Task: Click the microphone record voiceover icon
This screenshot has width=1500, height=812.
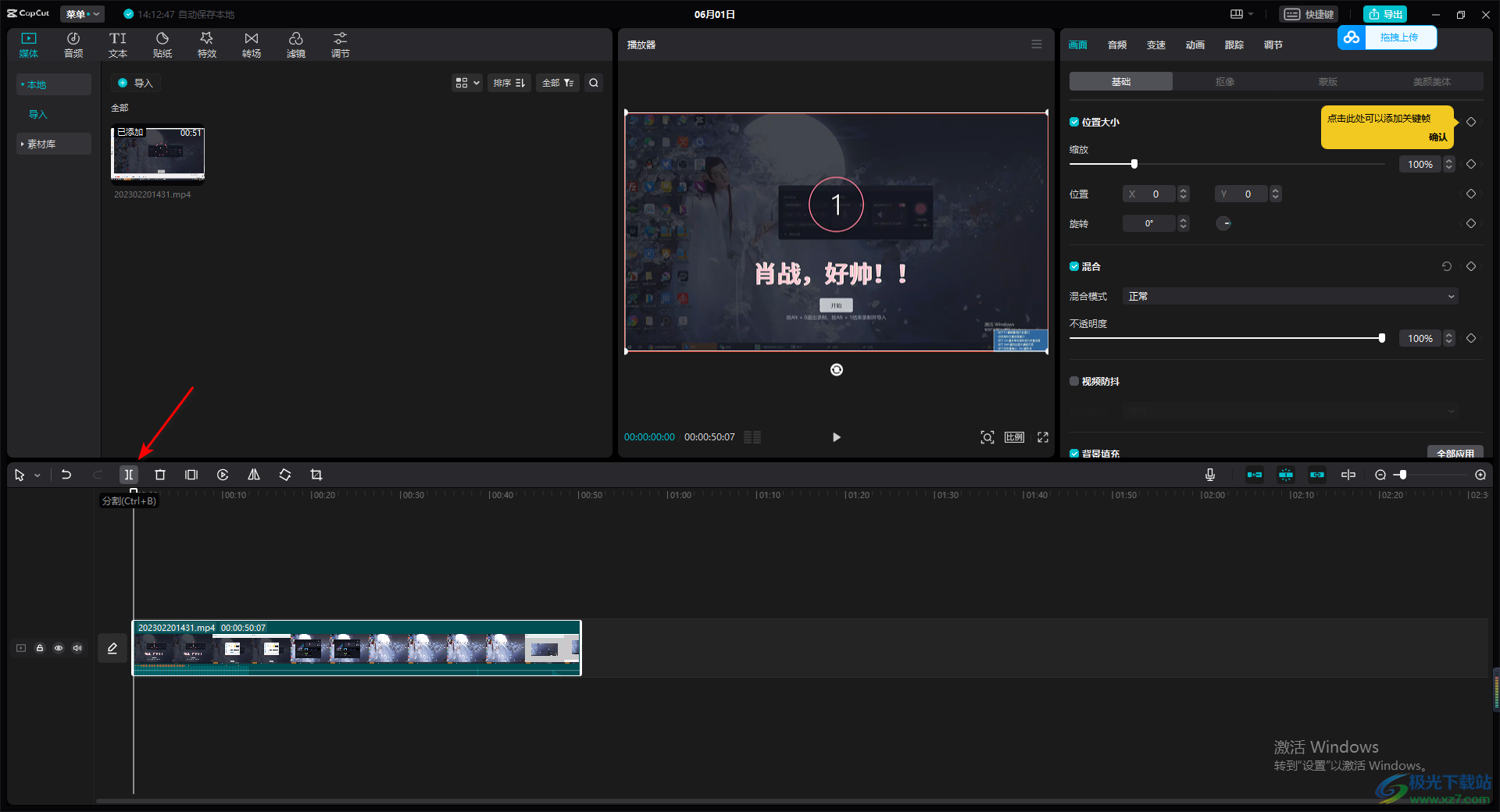Action: click(x=1210, y=475)
